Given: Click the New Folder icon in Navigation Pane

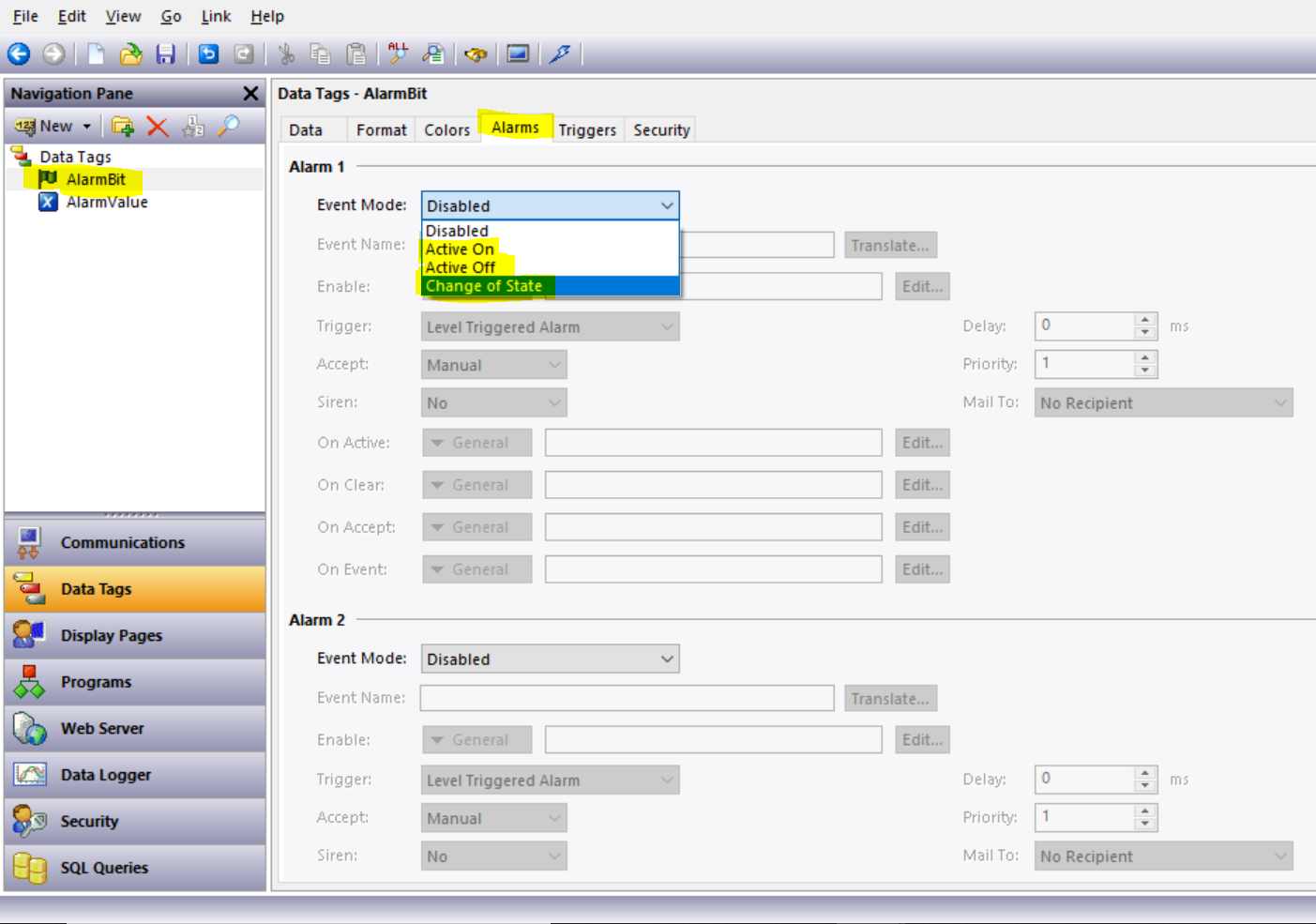Looking at the screenshot, I should coord(122,126).
